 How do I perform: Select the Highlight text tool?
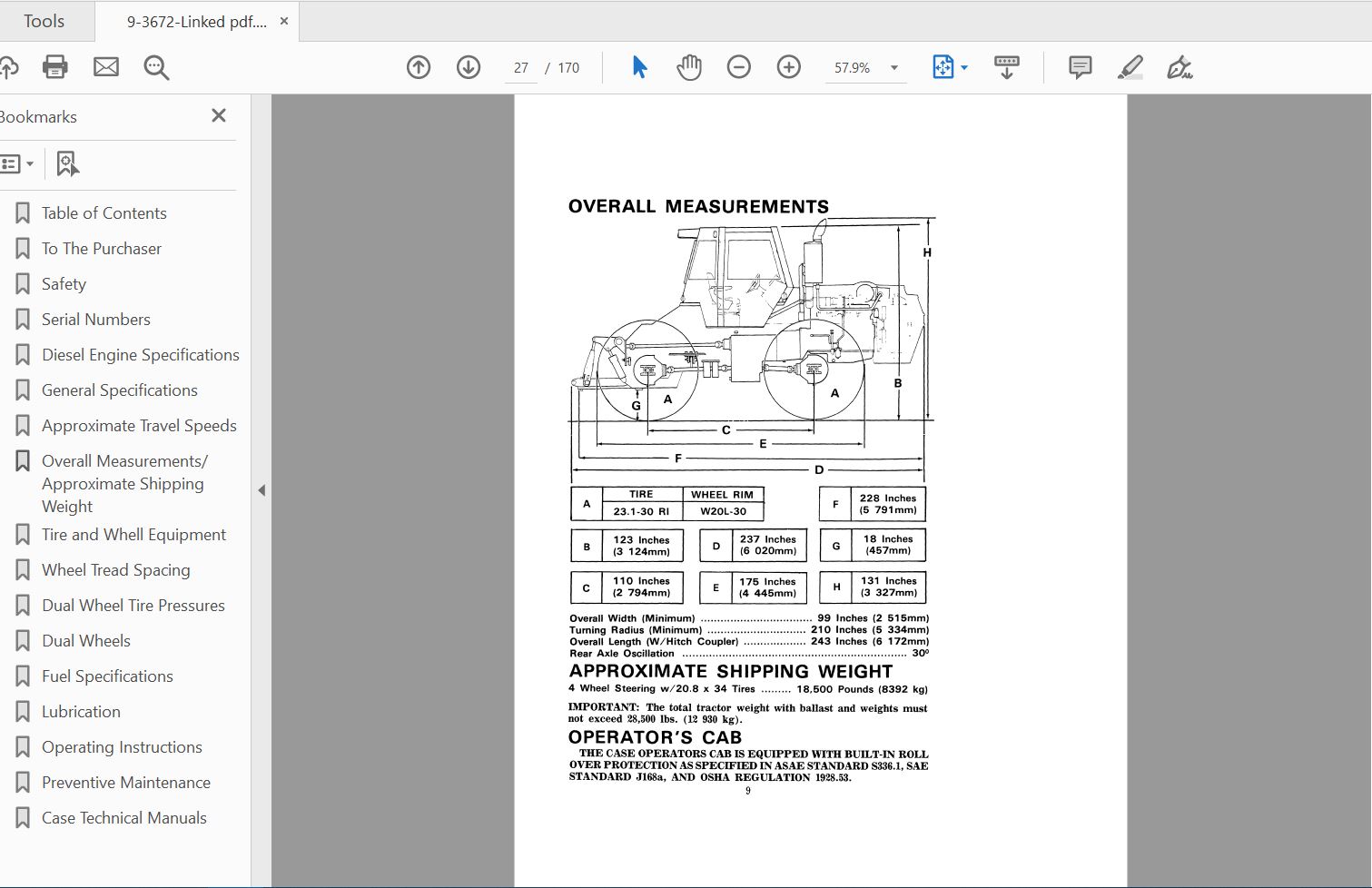click(x=1130, y=66)
